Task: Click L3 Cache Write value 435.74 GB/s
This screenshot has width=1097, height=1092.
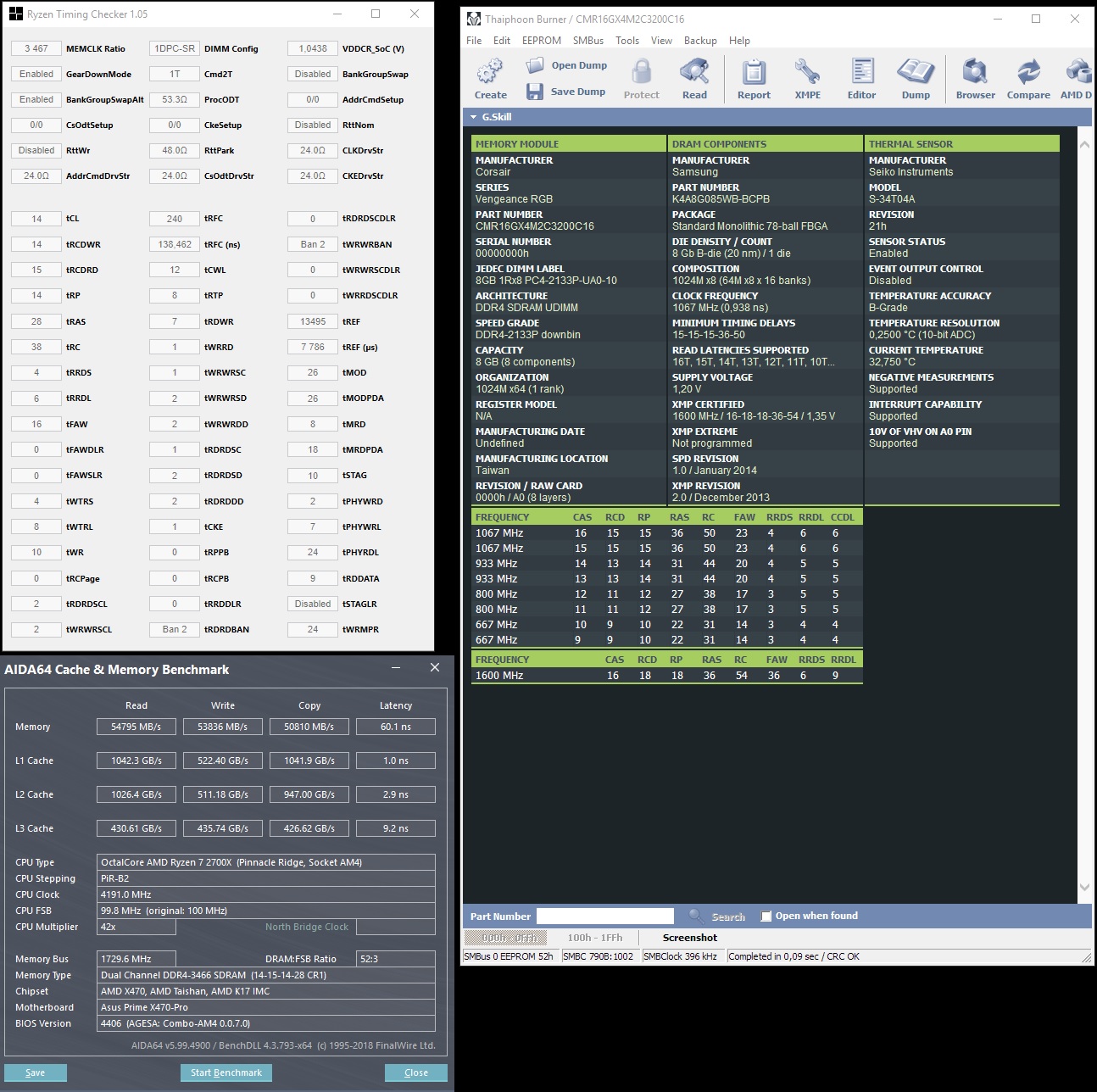Action: [x=223, y=828]
